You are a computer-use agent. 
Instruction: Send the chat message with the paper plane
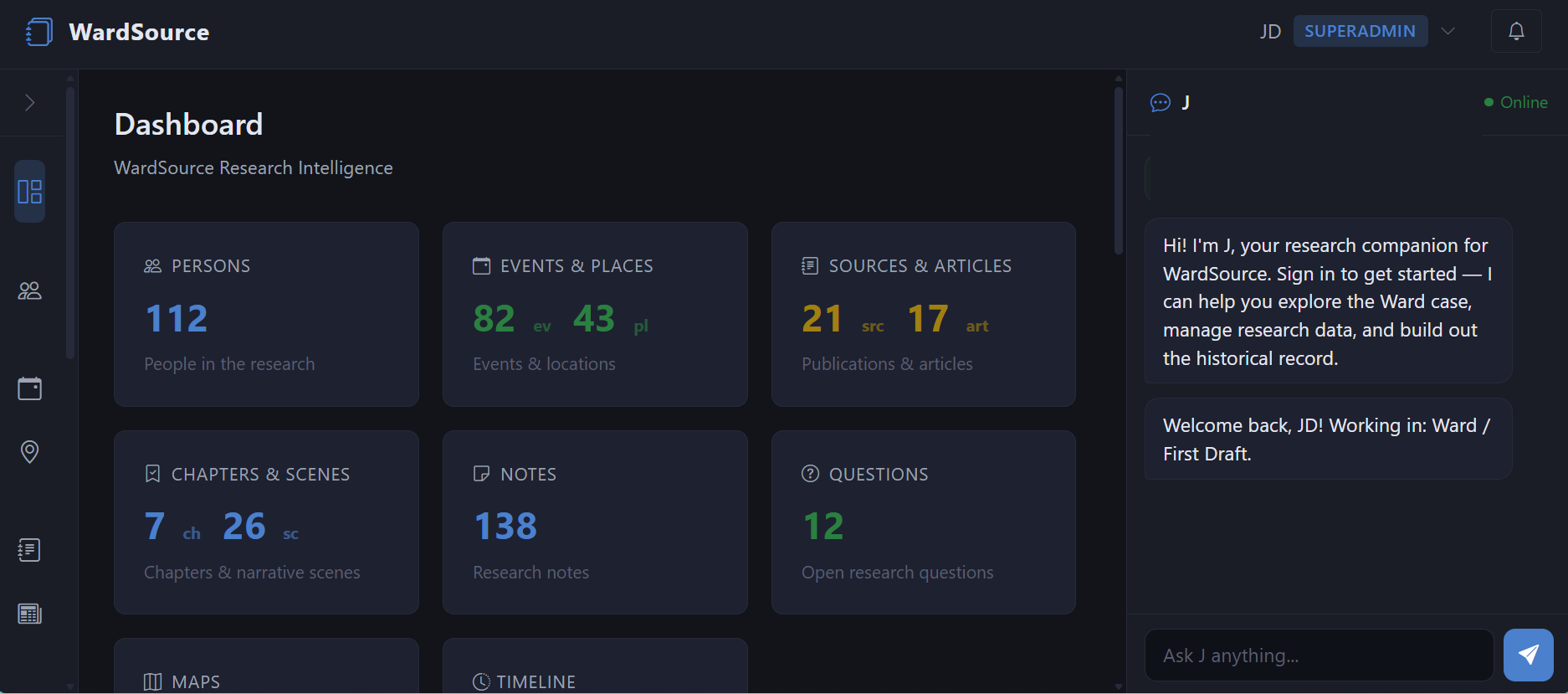(1529, 655)
